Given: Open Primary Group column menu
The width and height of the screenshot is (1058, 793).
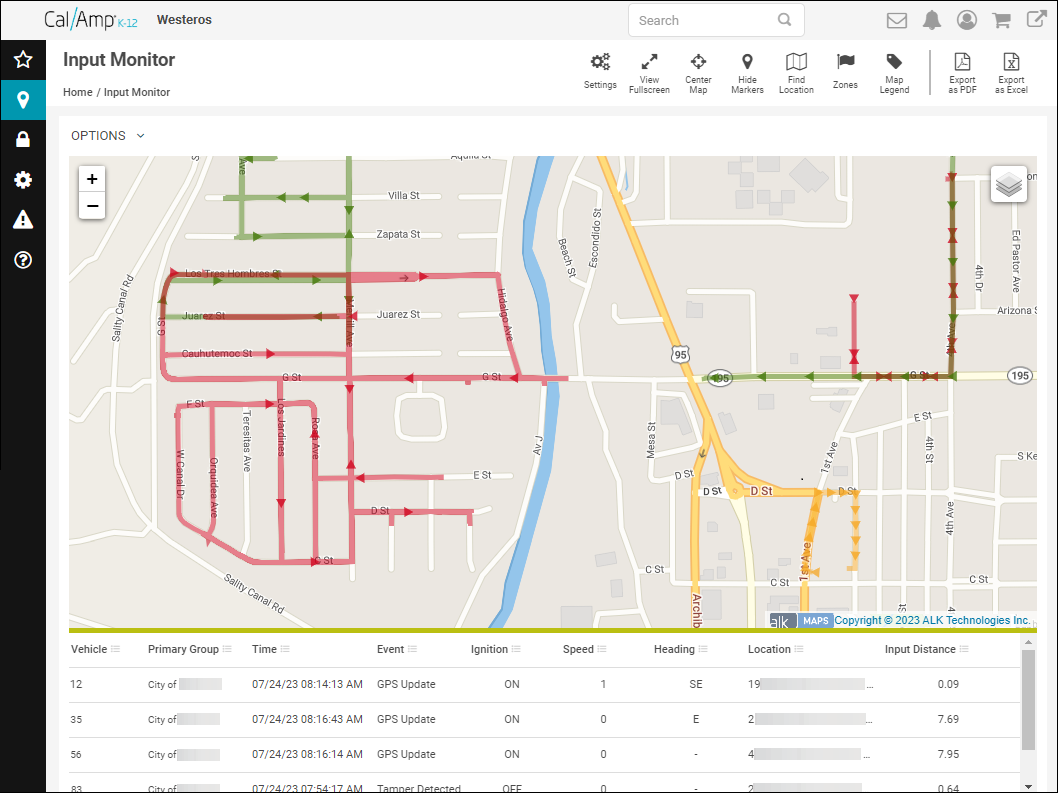Looking at the screenshot, I should pos(227,649).
